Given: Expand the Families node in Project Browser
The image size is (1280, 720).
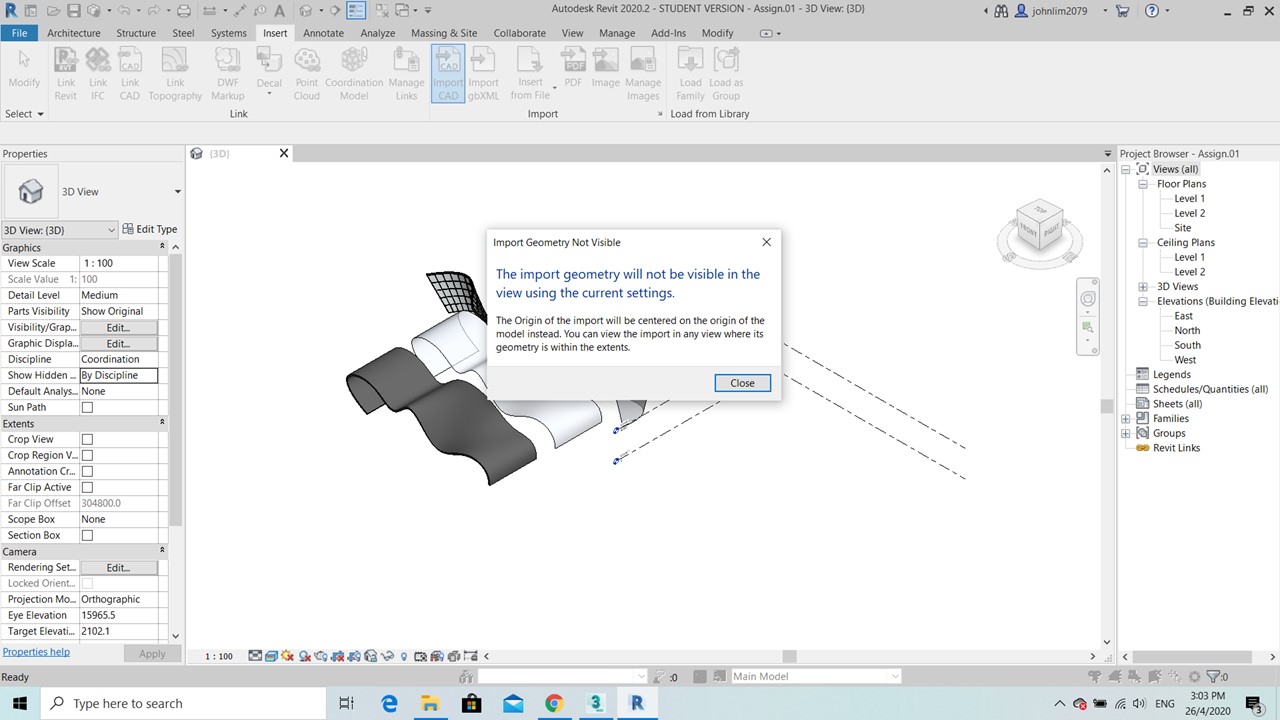Looking at the screenshot, I should [x=1126, y=419].
